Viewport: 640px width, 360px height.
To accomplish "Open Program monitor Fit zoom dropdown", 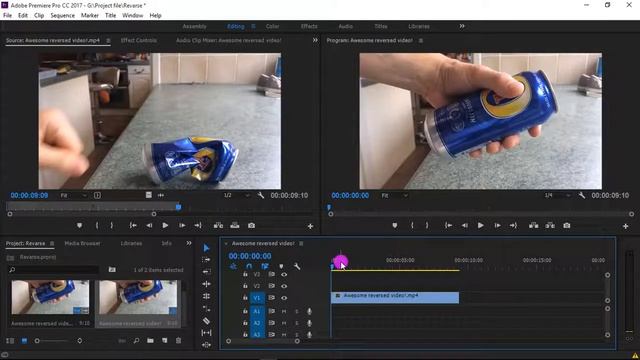I will [394, 196].
